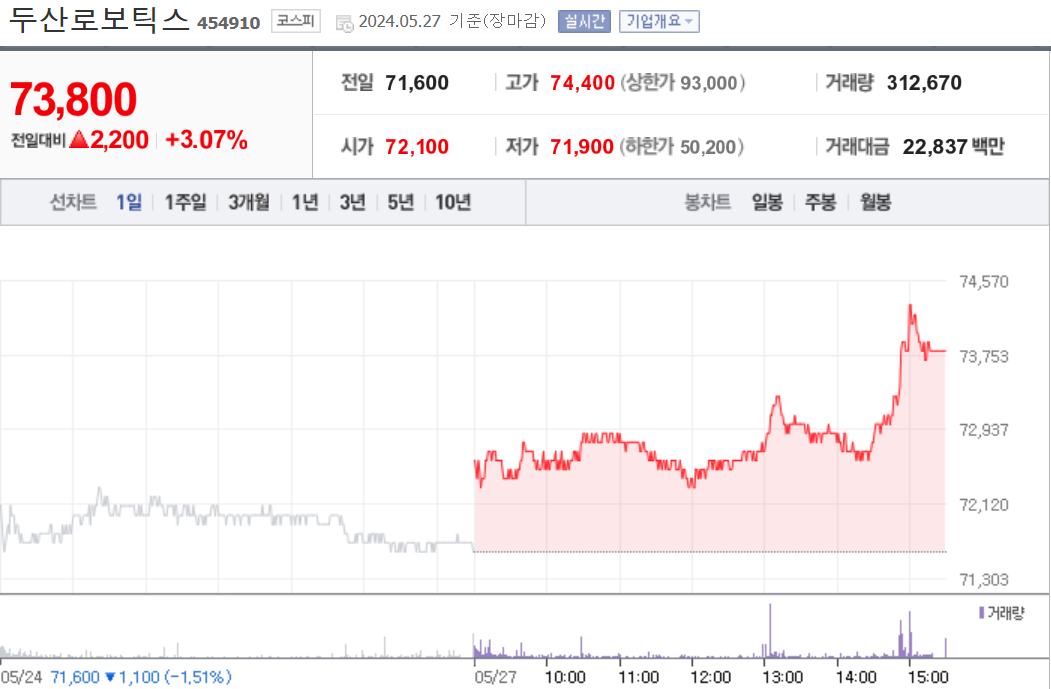
Task: Click the 선차트 label
Action: 73,202
